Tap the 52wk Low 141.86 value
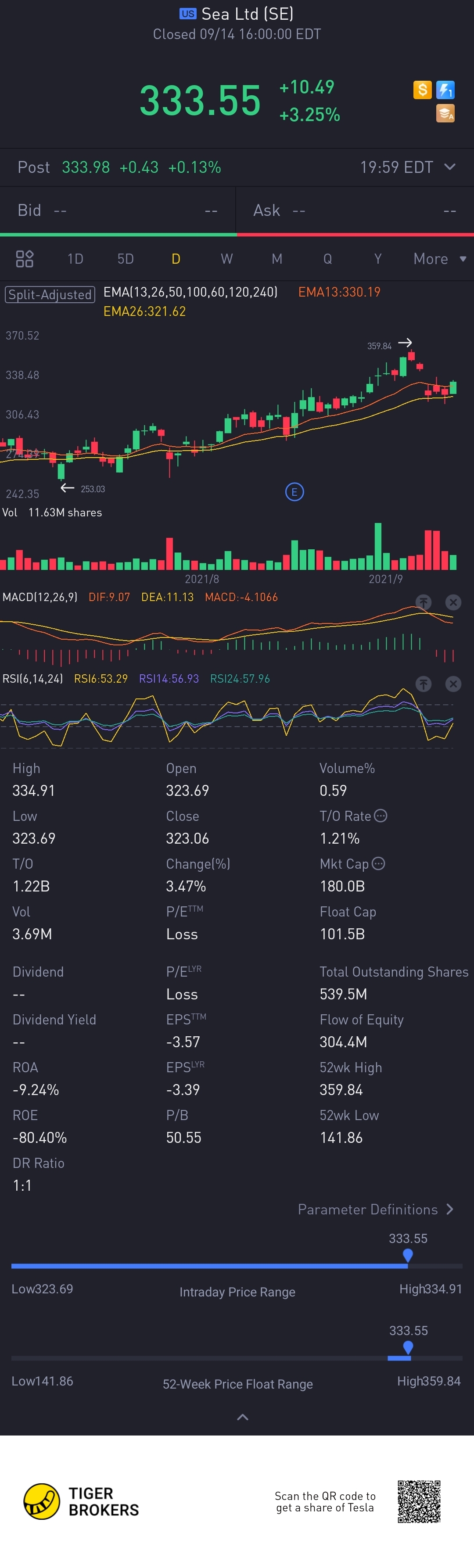The image size is (474, 1568). (341, 1137)
